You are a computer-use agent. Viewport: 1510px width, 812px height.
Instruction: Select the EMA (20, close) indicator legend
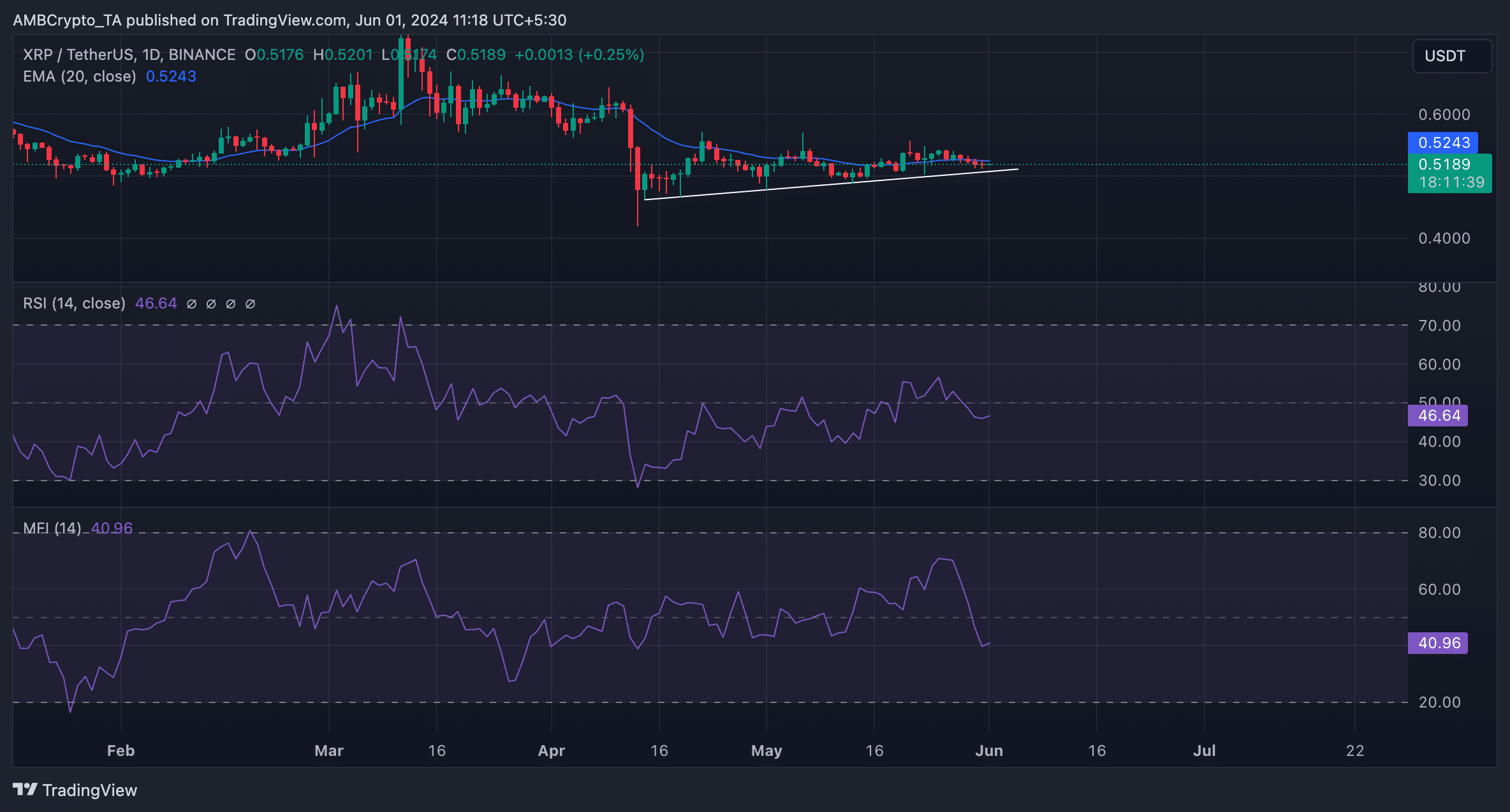pos(80,76)
